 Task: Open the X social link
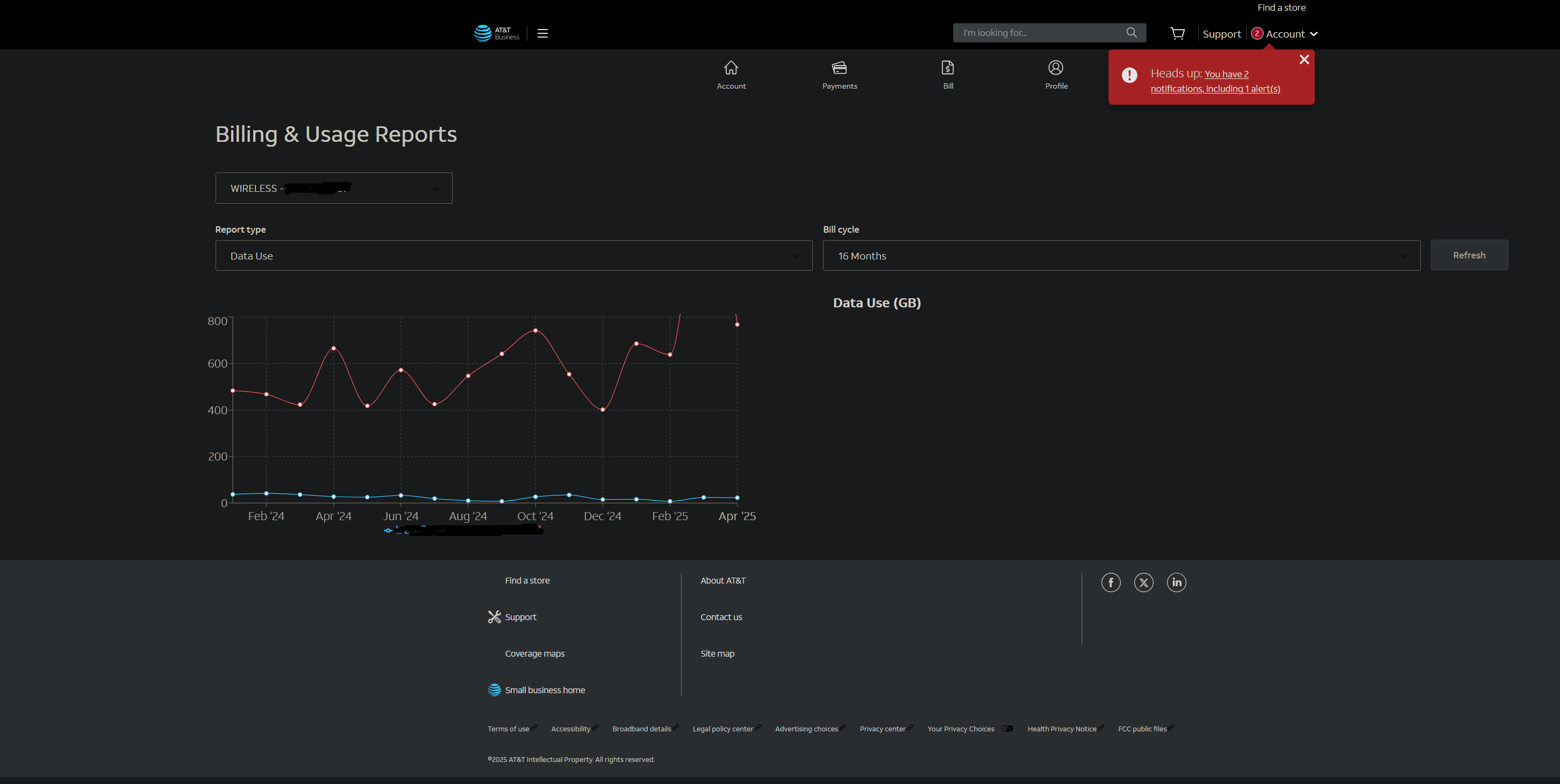[x=1143, y=582]
